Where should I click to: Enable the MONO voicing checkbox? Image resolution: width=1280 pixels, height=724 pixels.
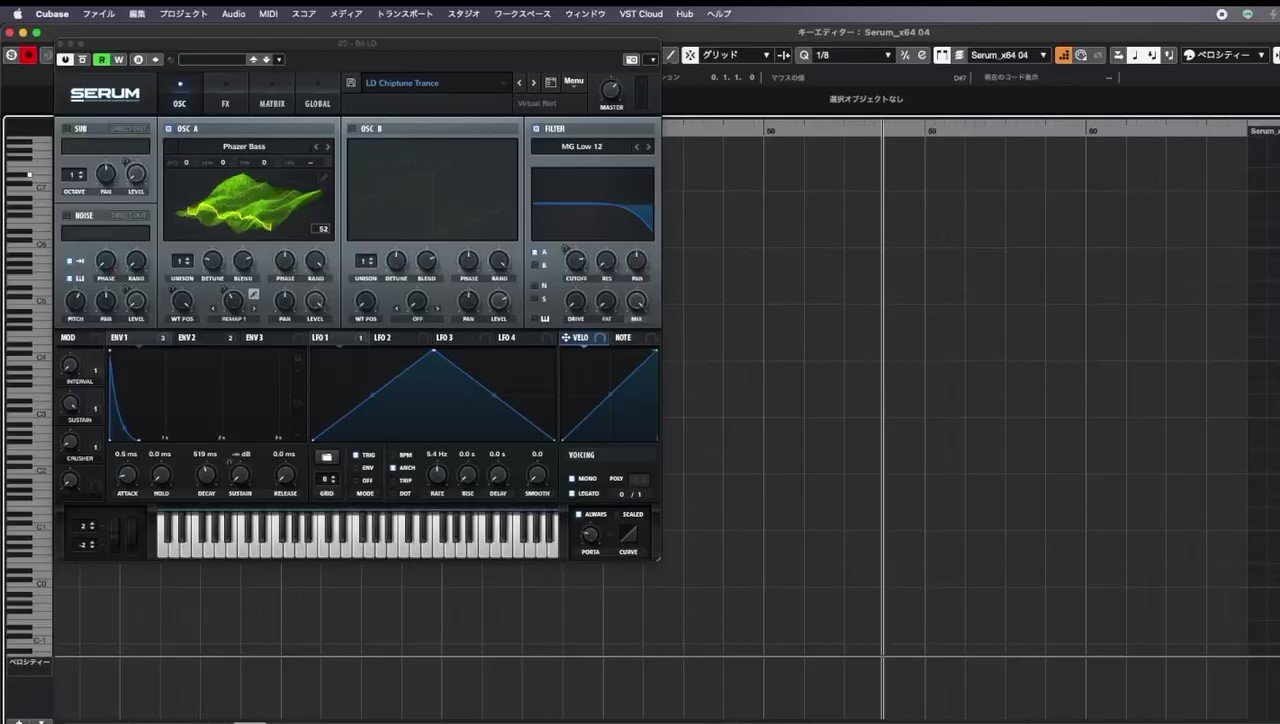(x=572, y=479)
